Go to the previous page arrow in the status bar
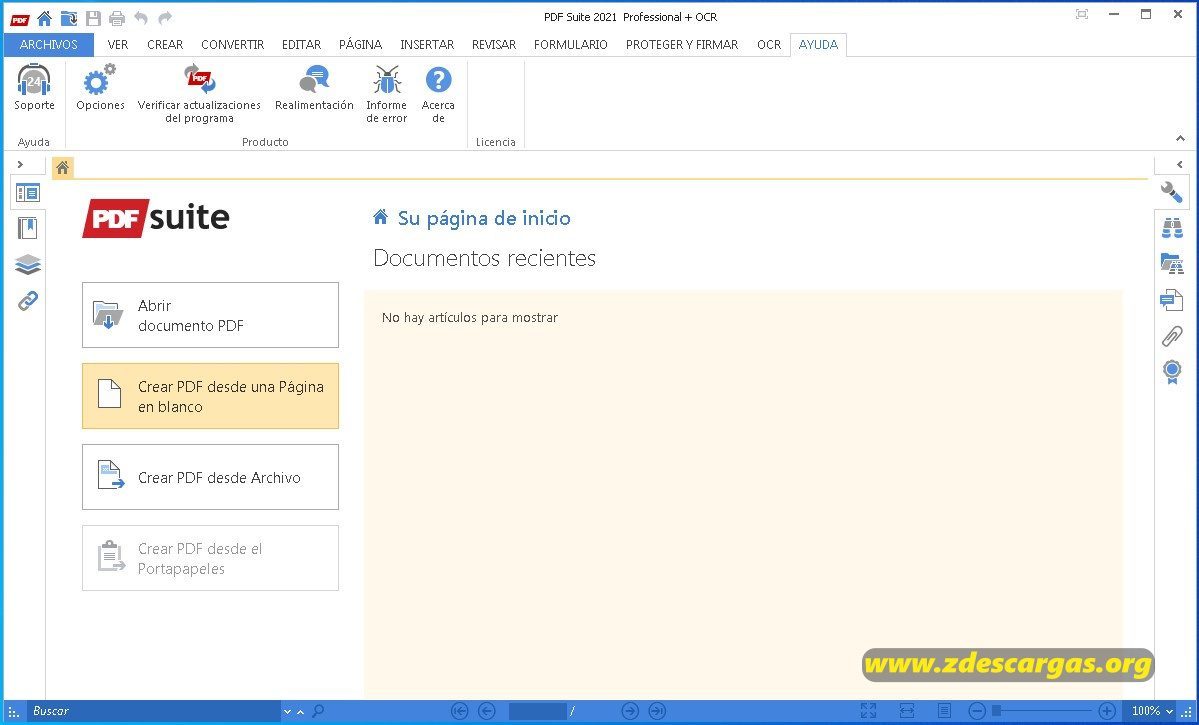The width and height of the screenshot is (1199, 725). point(486,711)
